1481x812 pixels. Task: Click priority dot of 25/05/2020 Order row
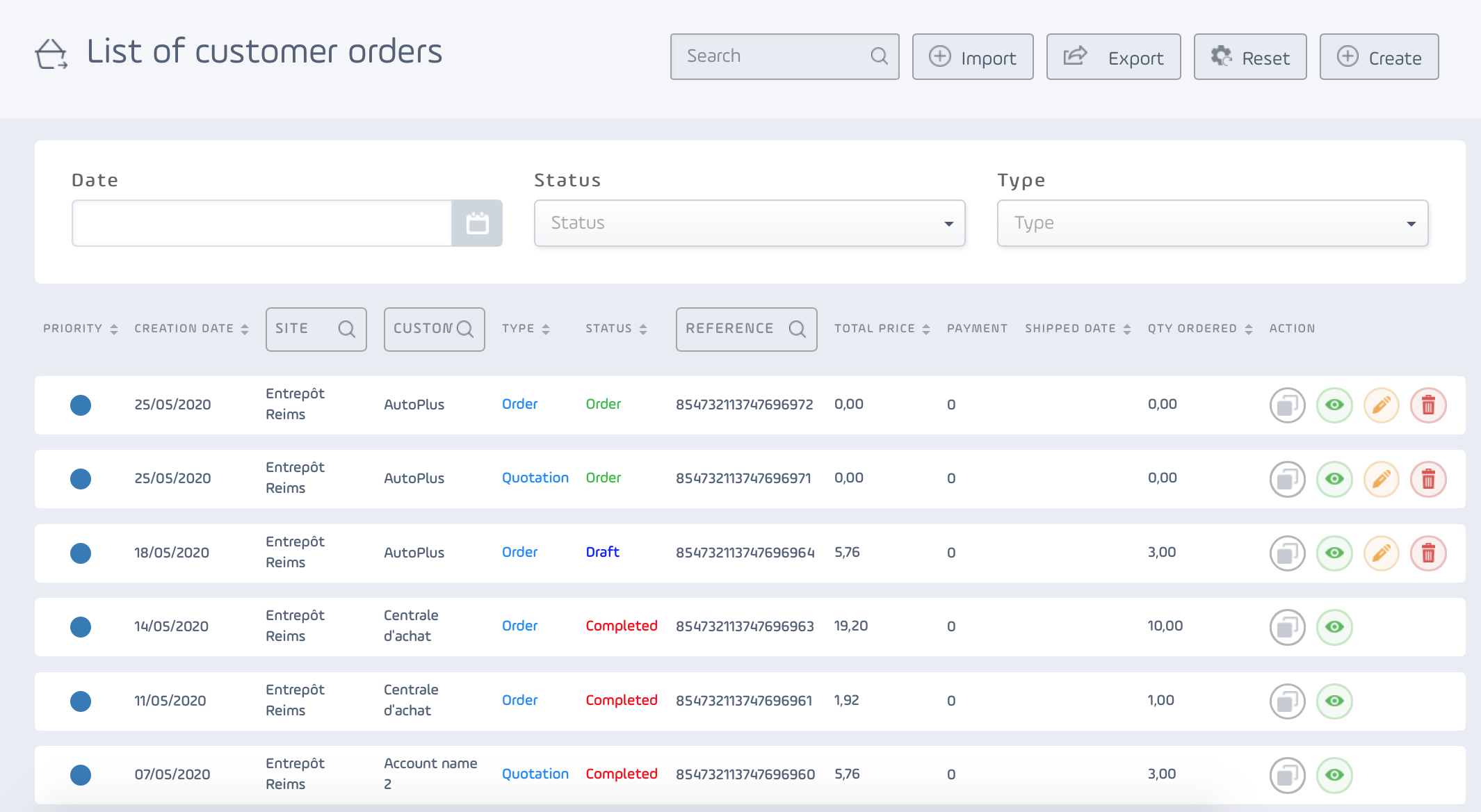click(x=81, y=405)
